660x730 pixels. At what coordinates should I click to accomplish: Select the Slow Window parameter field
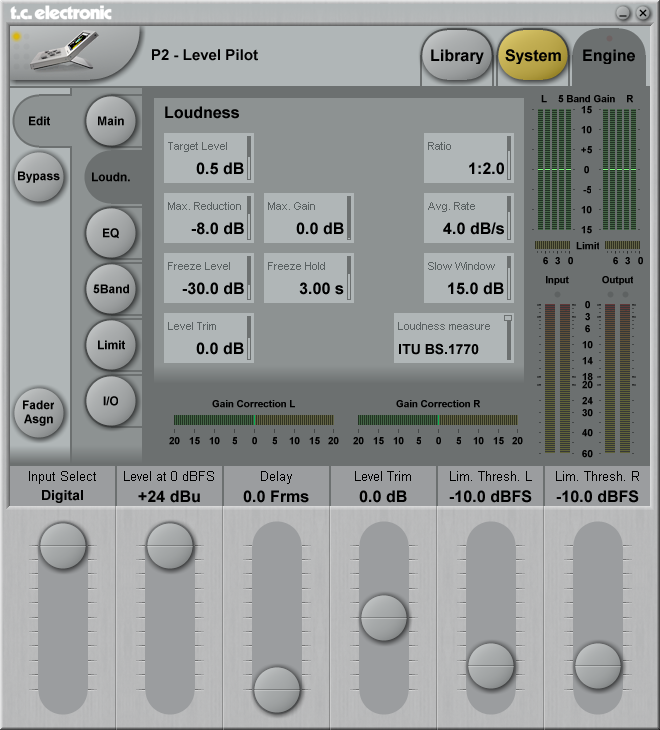[469, 278]
